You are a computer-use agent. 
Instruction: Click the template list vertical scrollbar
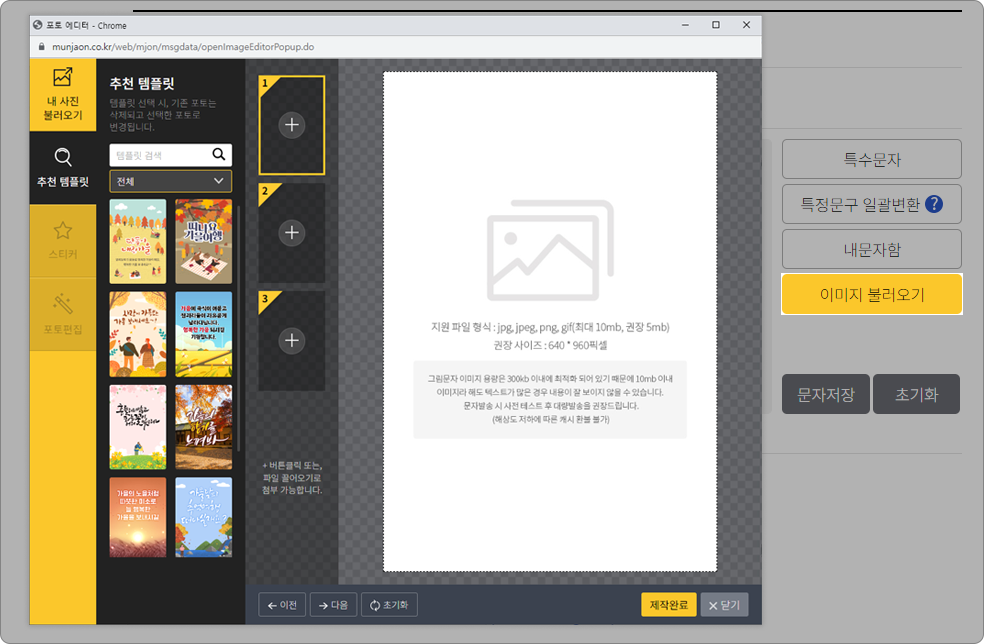pyautogui.click(x=238, y=330)
